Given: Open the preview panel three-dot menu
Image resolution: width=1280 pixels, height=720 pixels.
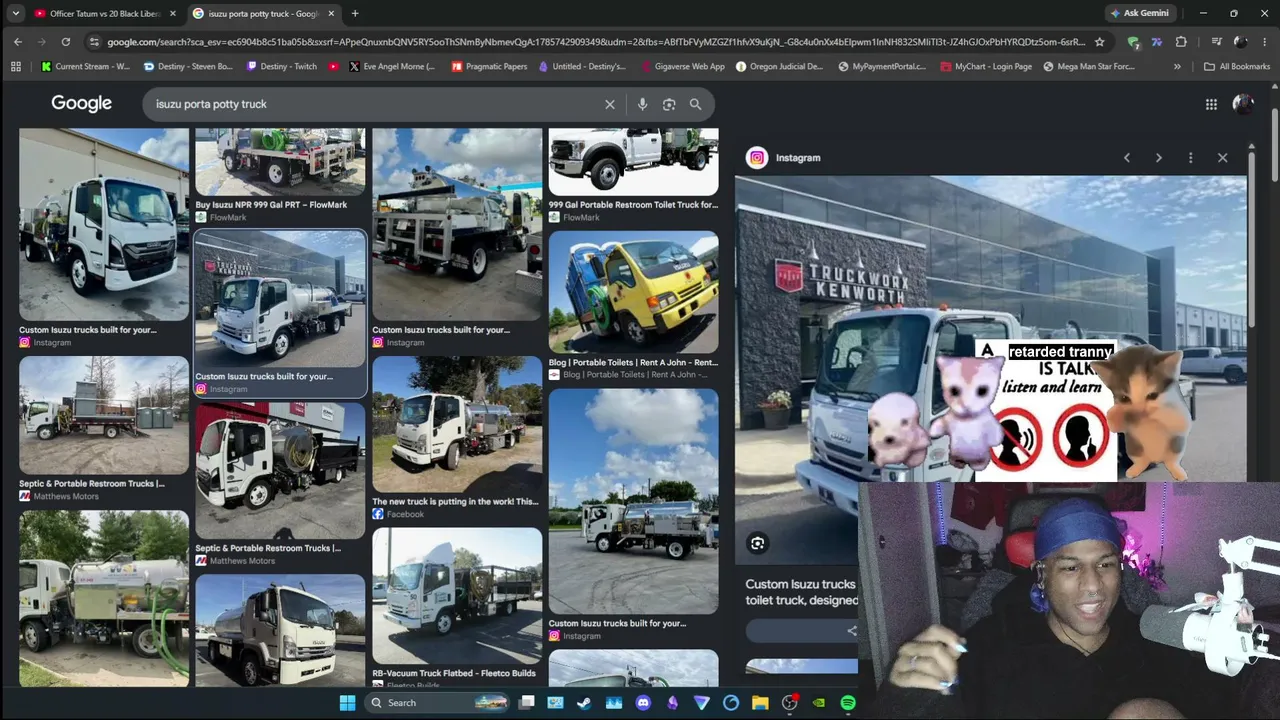Looking at the screenshot, I should point(1190,158).
